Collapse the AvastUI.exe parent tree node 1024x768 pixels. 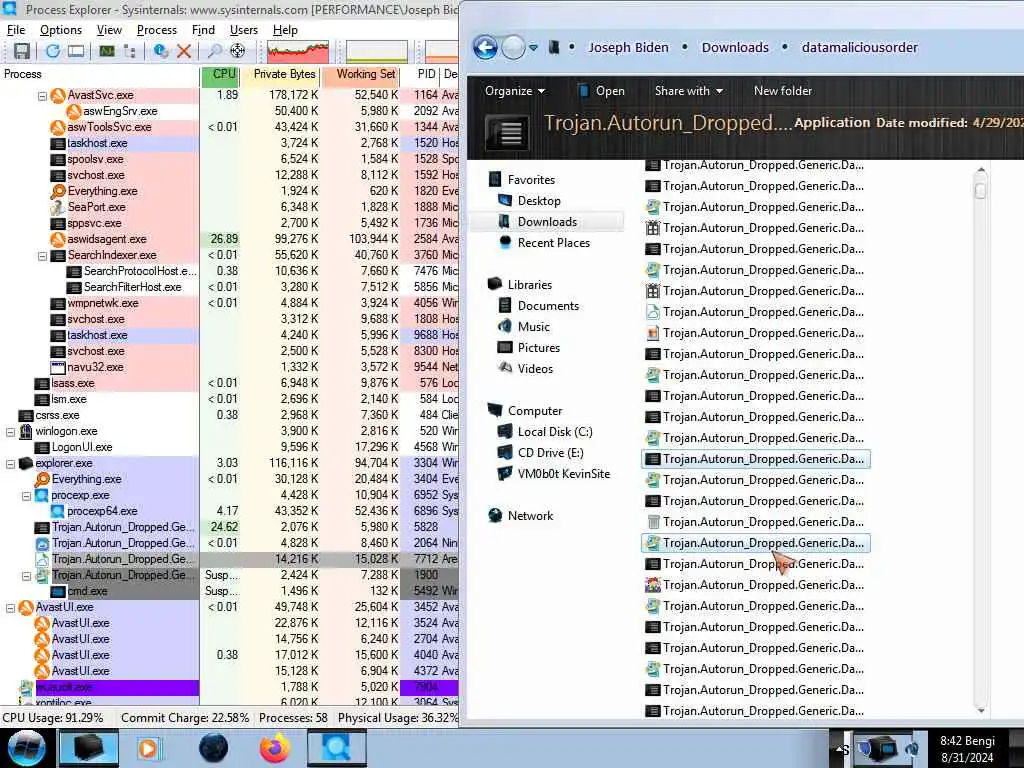(10, 608)
